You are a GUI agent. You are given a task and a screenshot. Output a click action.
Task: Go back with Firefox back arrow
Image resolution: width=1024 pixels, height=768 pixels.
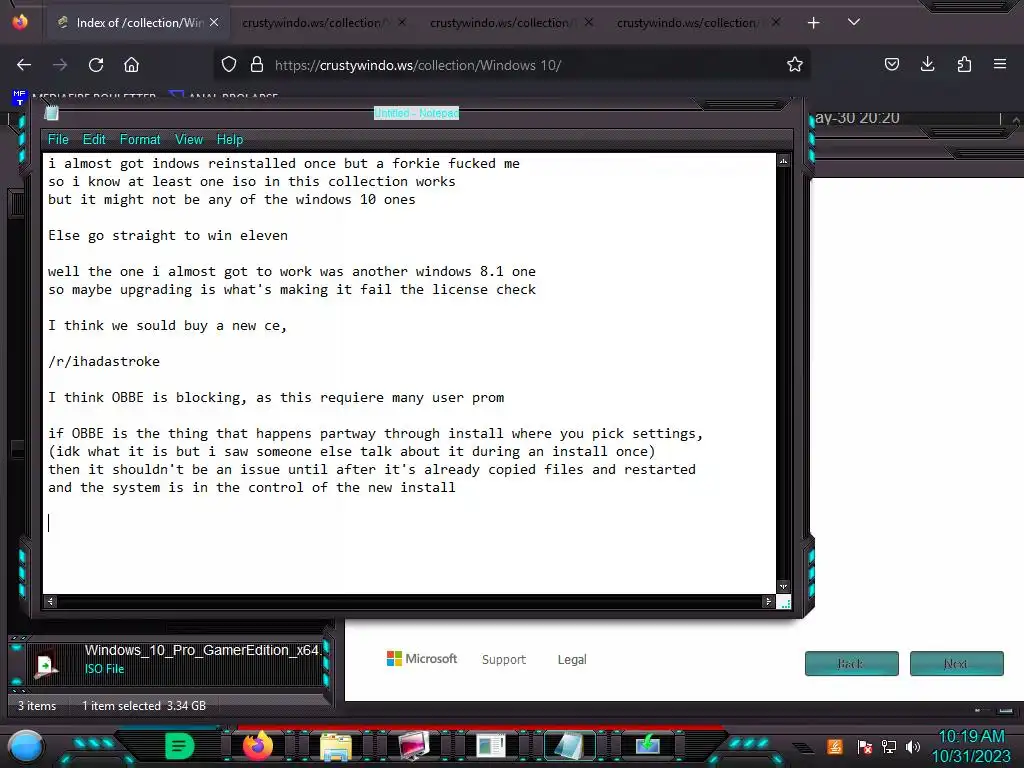coord(24,65)
